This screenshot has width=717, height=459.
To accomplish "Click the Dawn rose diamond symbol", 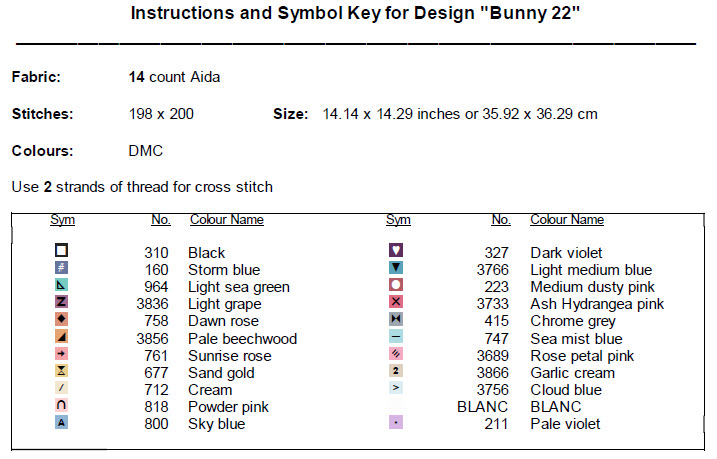I will click(62, 319).
